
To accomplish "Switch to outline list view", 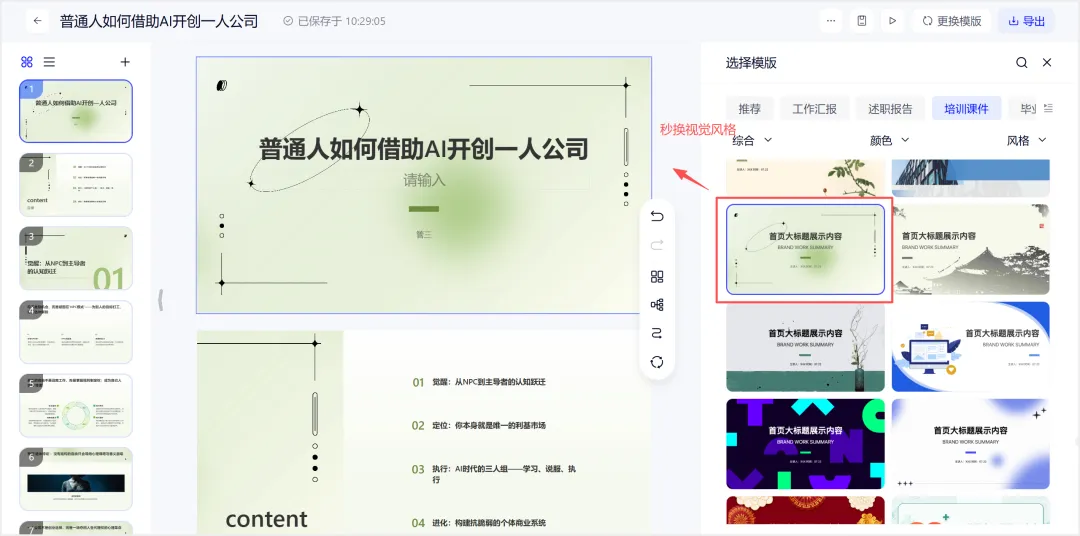I will [49, 62].
